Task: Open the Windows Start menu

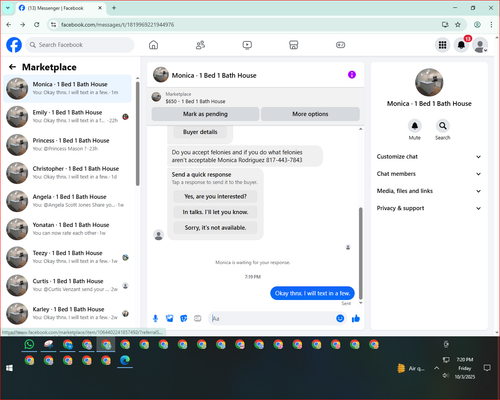Action: coord(9,368)
